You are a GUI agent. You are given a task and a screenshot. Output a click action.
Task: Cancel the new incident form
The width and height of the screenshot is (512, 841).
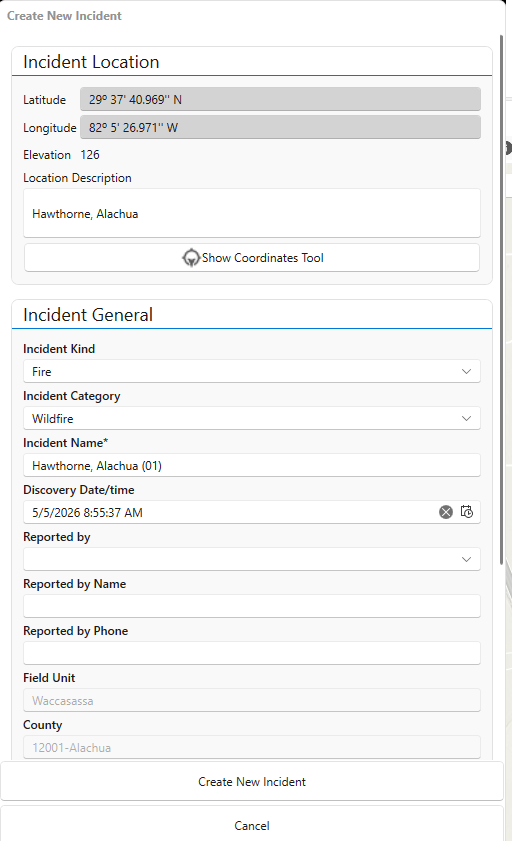coord(252,825)
